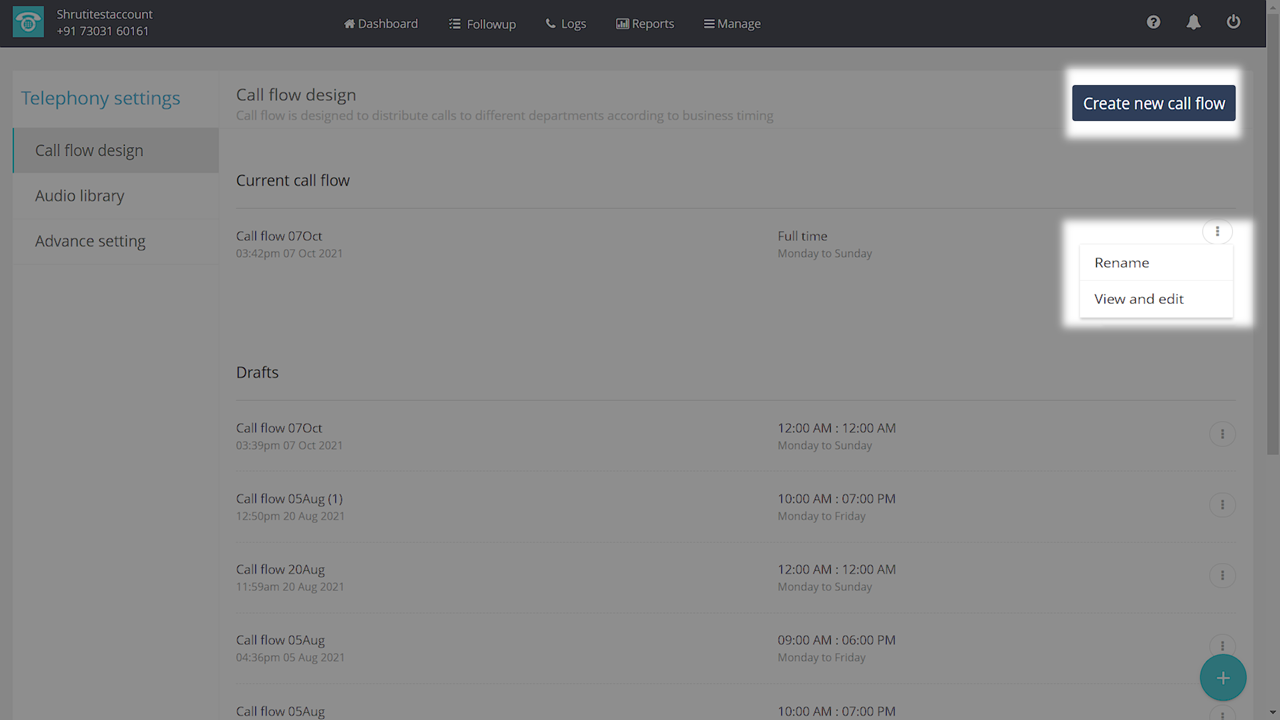Open Reports section
Screen dimensions: 1280x720
coord(645,23)
